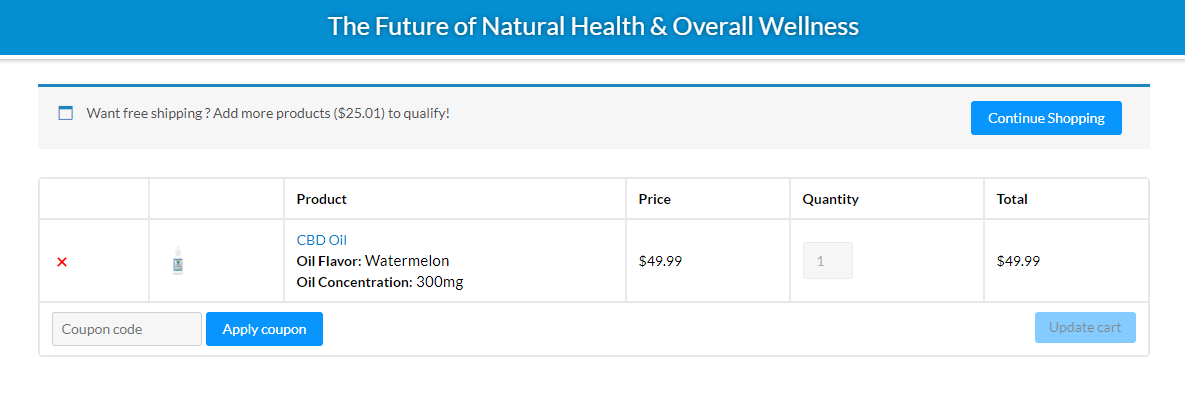
Task: Click the Apply coupon button
Action: pyautogui.click(x=265, y=329)
